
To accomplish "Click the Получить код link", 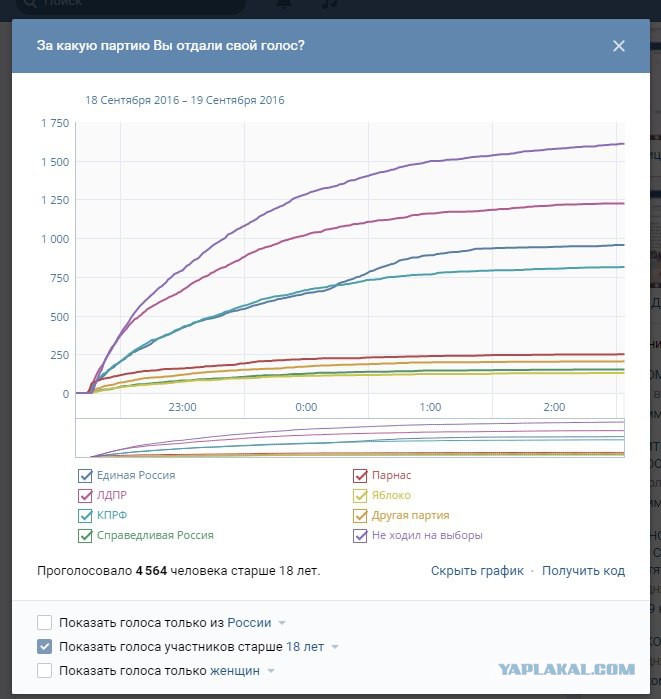I will pos(583,571).
